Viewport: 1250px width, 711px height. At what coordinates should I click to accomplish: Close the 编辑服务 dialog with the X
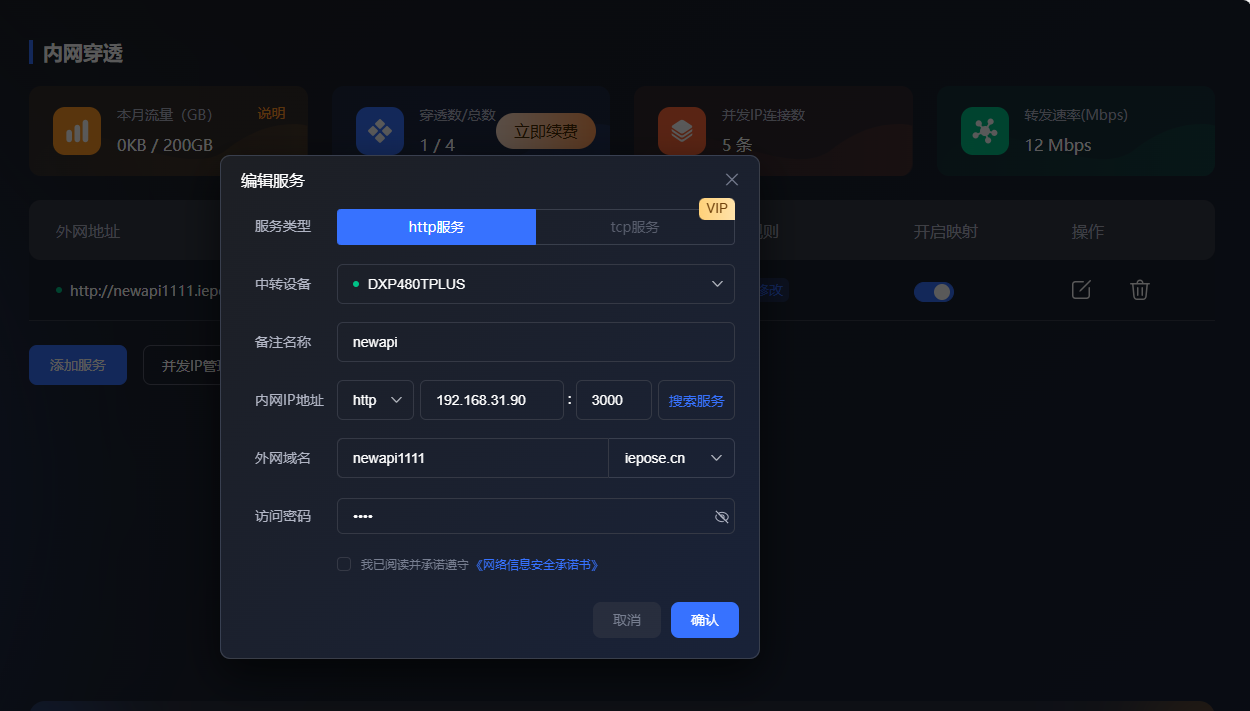[731, 179]
